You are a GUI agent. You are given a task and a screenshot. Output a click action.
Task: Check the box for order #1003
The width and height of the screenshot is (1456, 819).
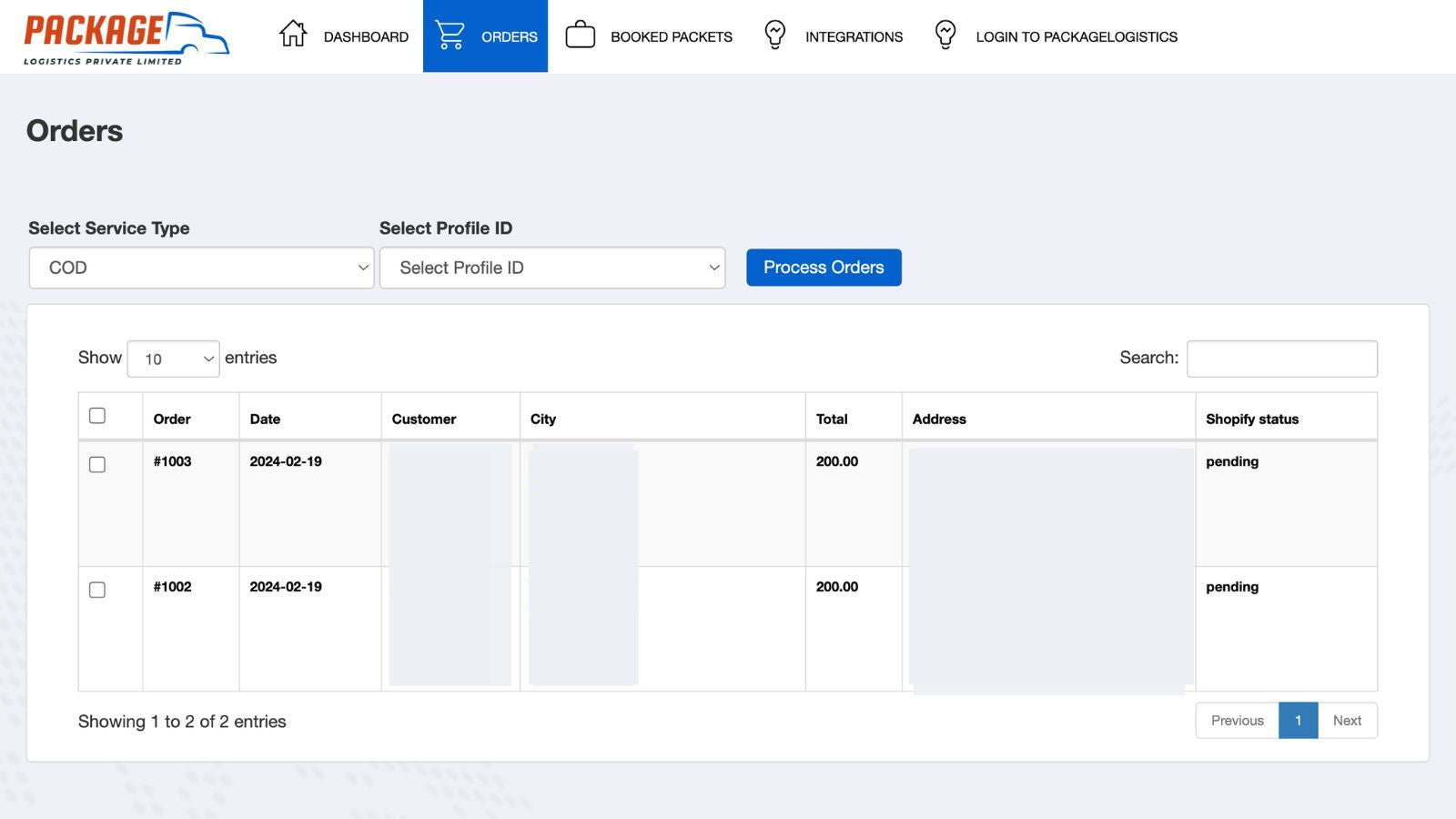[x=97, y=465]
